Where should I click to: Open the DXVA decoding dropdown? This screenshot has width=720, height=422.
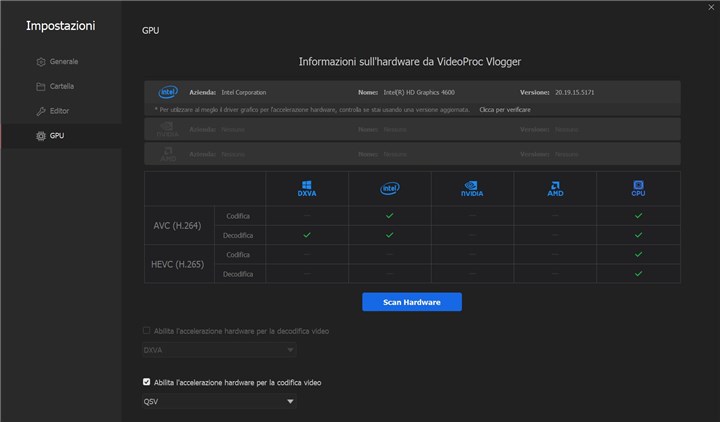(219, 350)
